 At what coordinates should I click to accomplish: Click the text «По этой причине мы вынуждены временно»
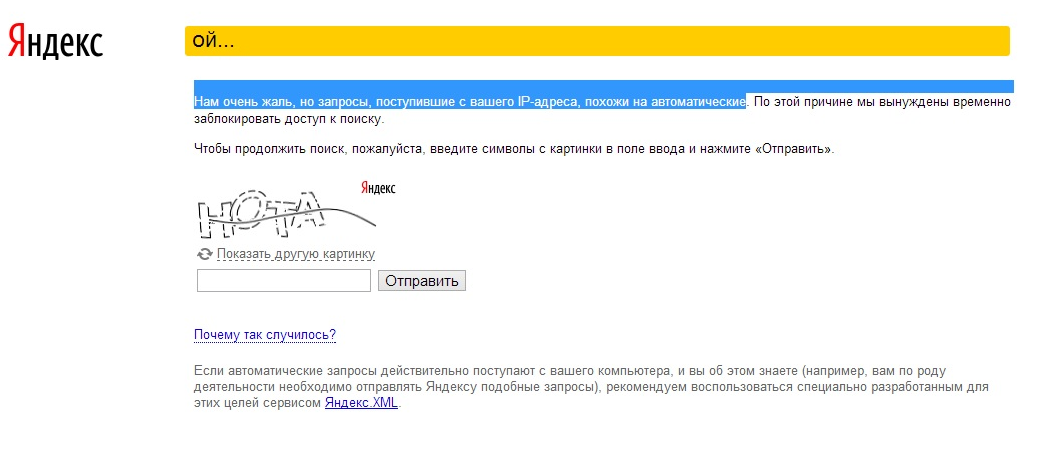882,102
